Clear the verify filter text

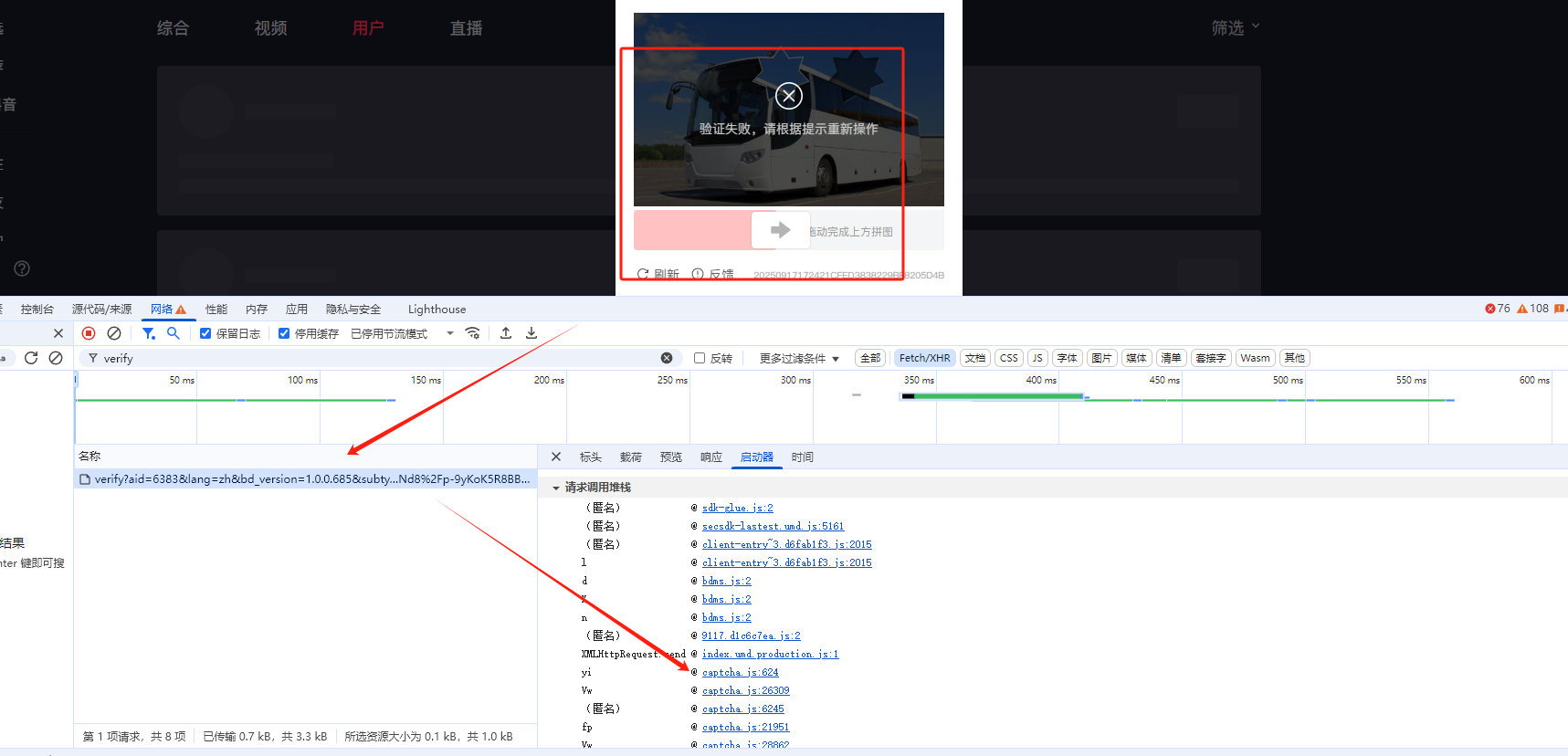(667, 358)
